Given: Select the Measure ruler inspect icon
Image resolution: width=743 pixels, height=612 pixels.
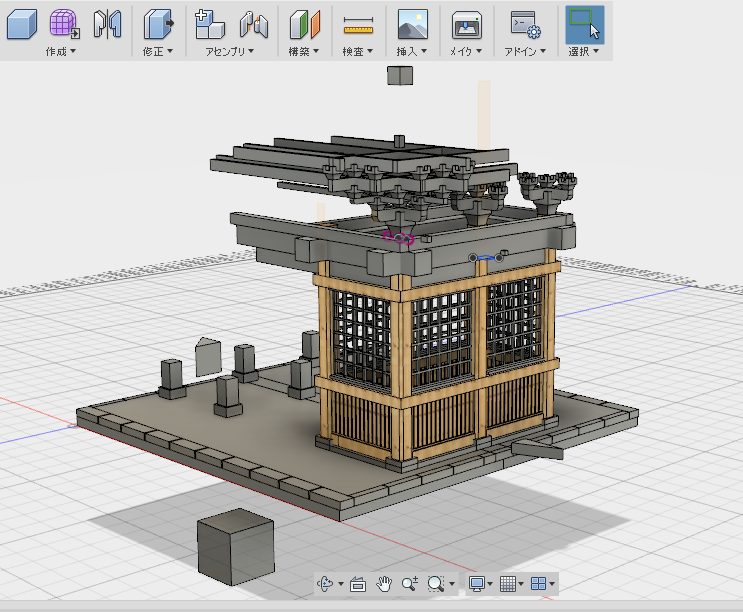Looking at the screenshot, I should tap(358, 26).
